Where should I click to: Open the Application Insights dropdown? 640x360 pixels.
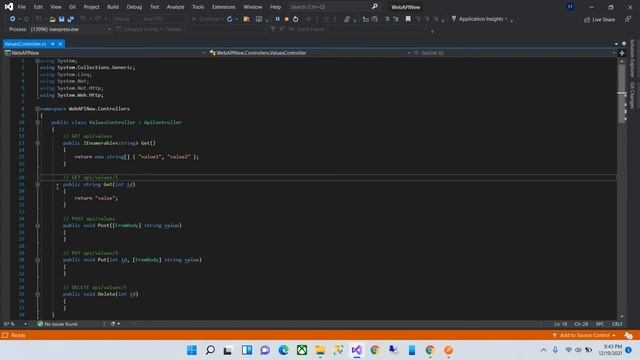[506, 19]
